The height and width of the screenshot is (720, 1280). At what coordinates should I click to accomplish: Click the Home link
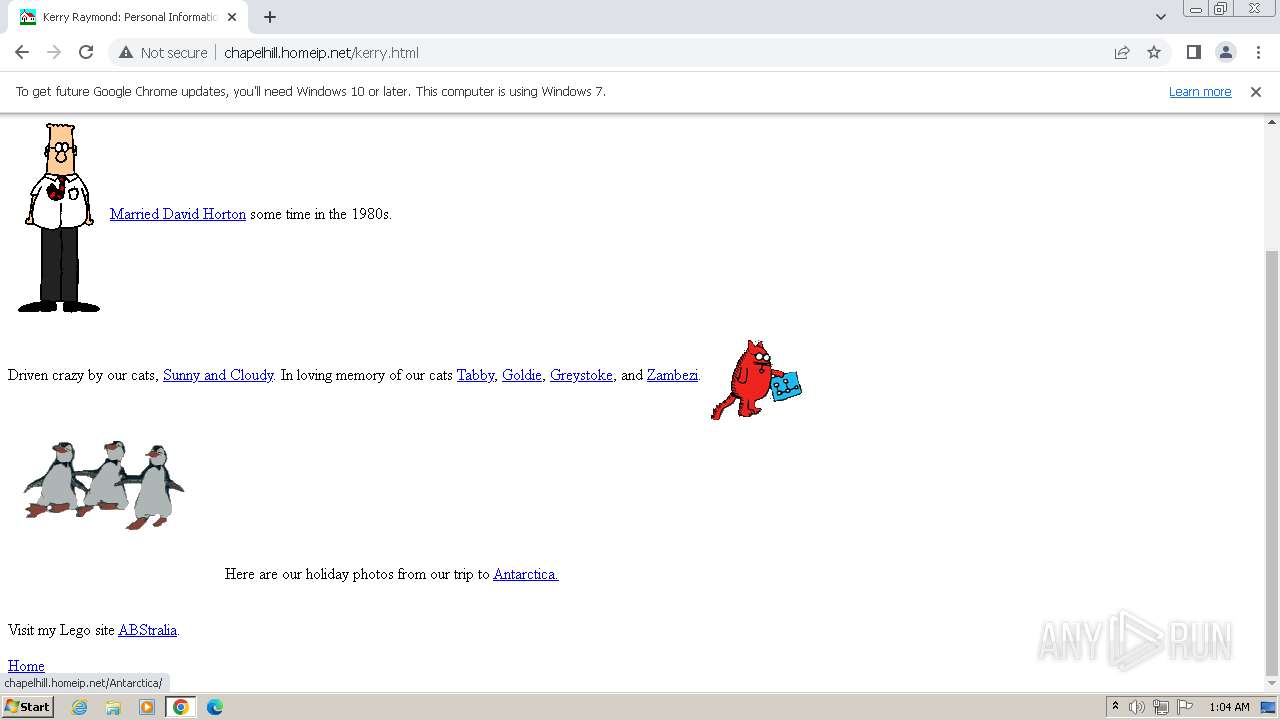26,666
